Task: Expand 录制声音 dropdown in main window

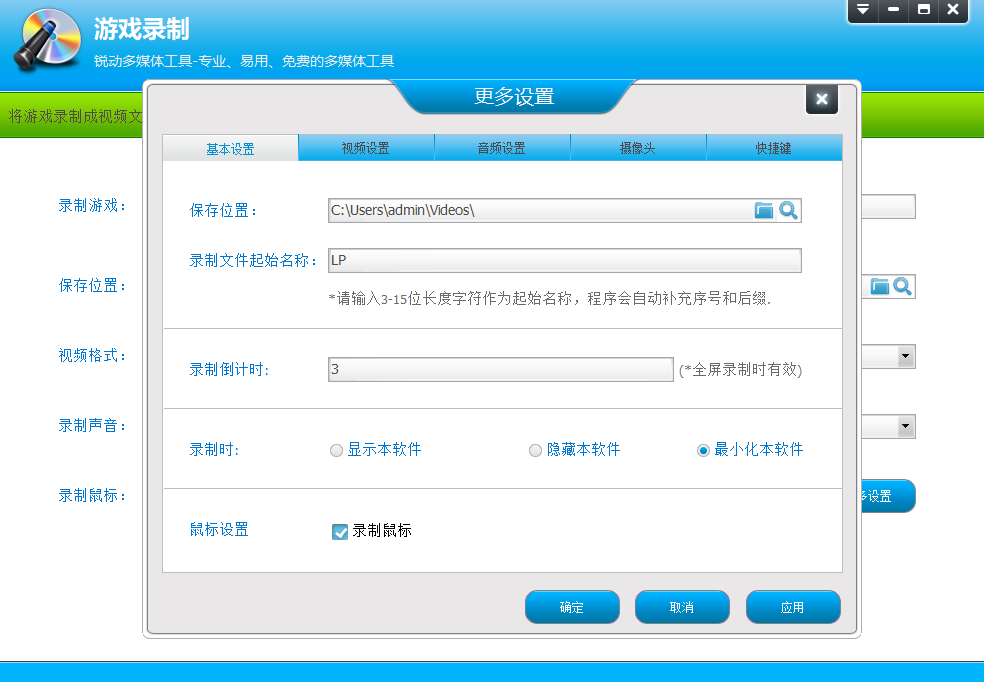Action: pyautogui.click(x=905, y=427)
